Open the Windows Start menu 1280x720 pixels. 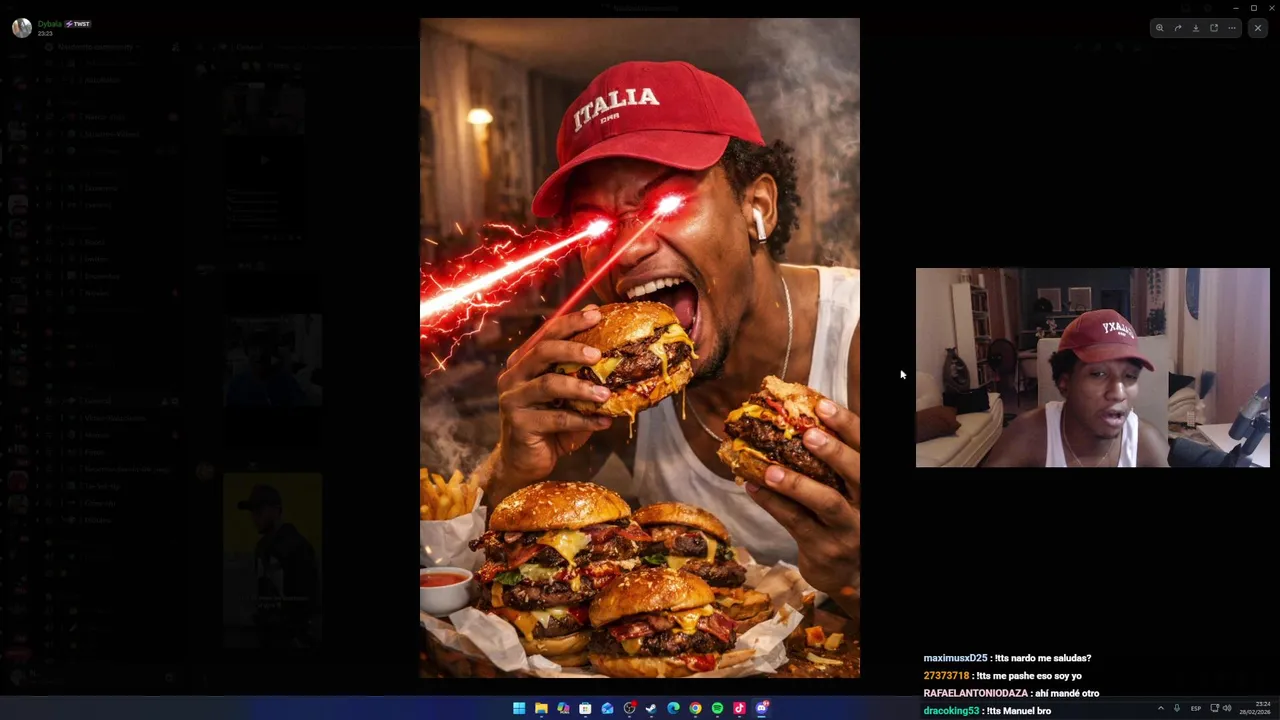(519, 708)
